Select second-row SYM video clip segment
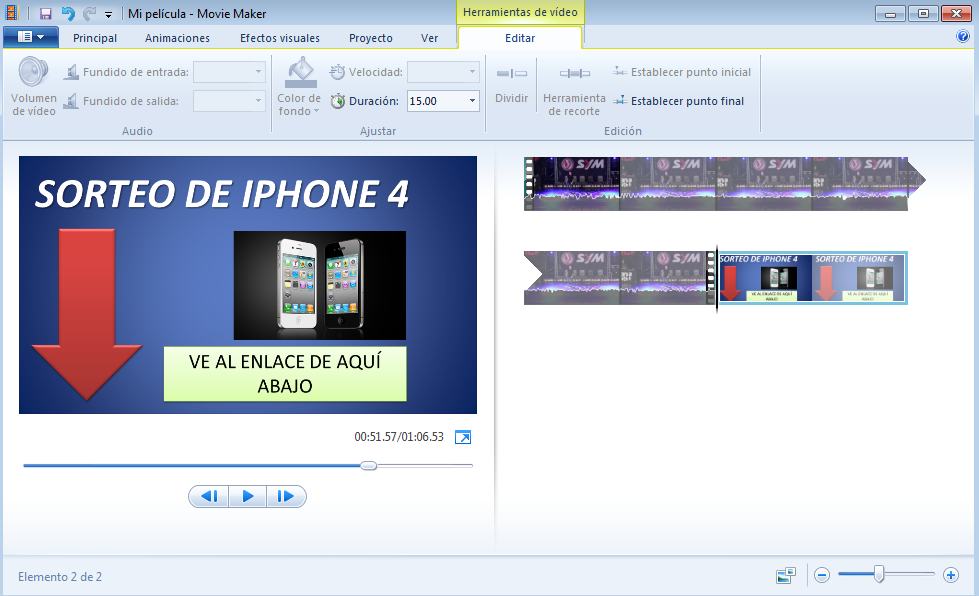Viewport: 979px width, 596px height. (x=619, y=278)
